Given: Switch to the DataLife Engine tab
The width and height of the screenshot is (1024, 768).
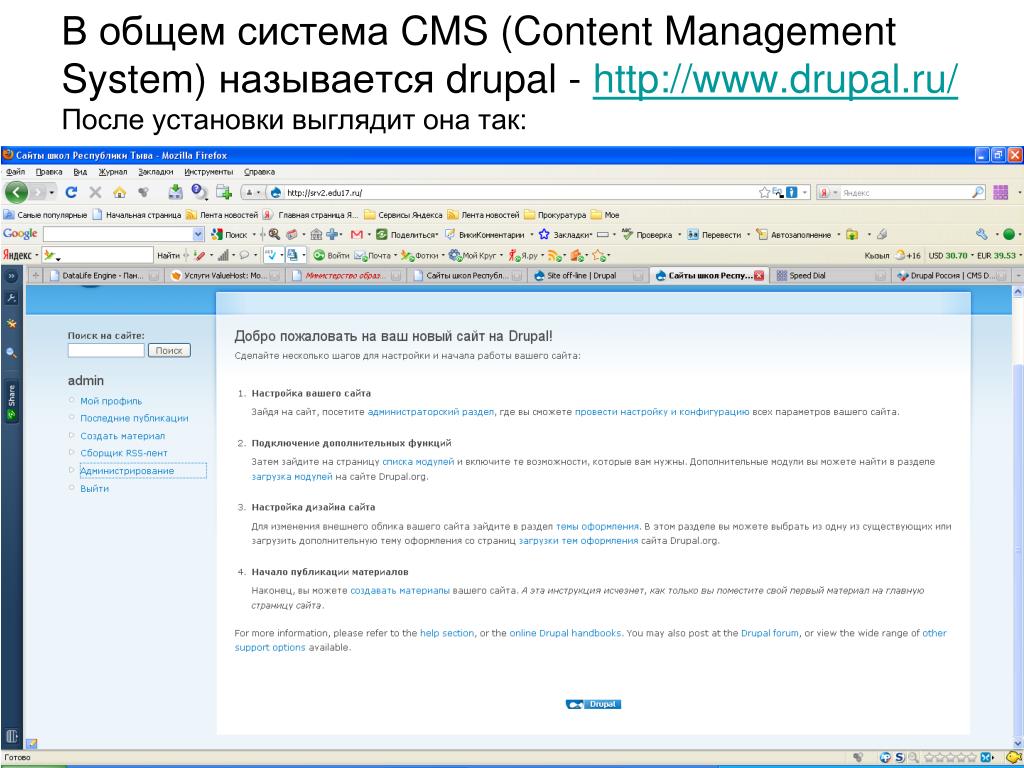Looking at the screenshot, I should click(x=102, y=276).
